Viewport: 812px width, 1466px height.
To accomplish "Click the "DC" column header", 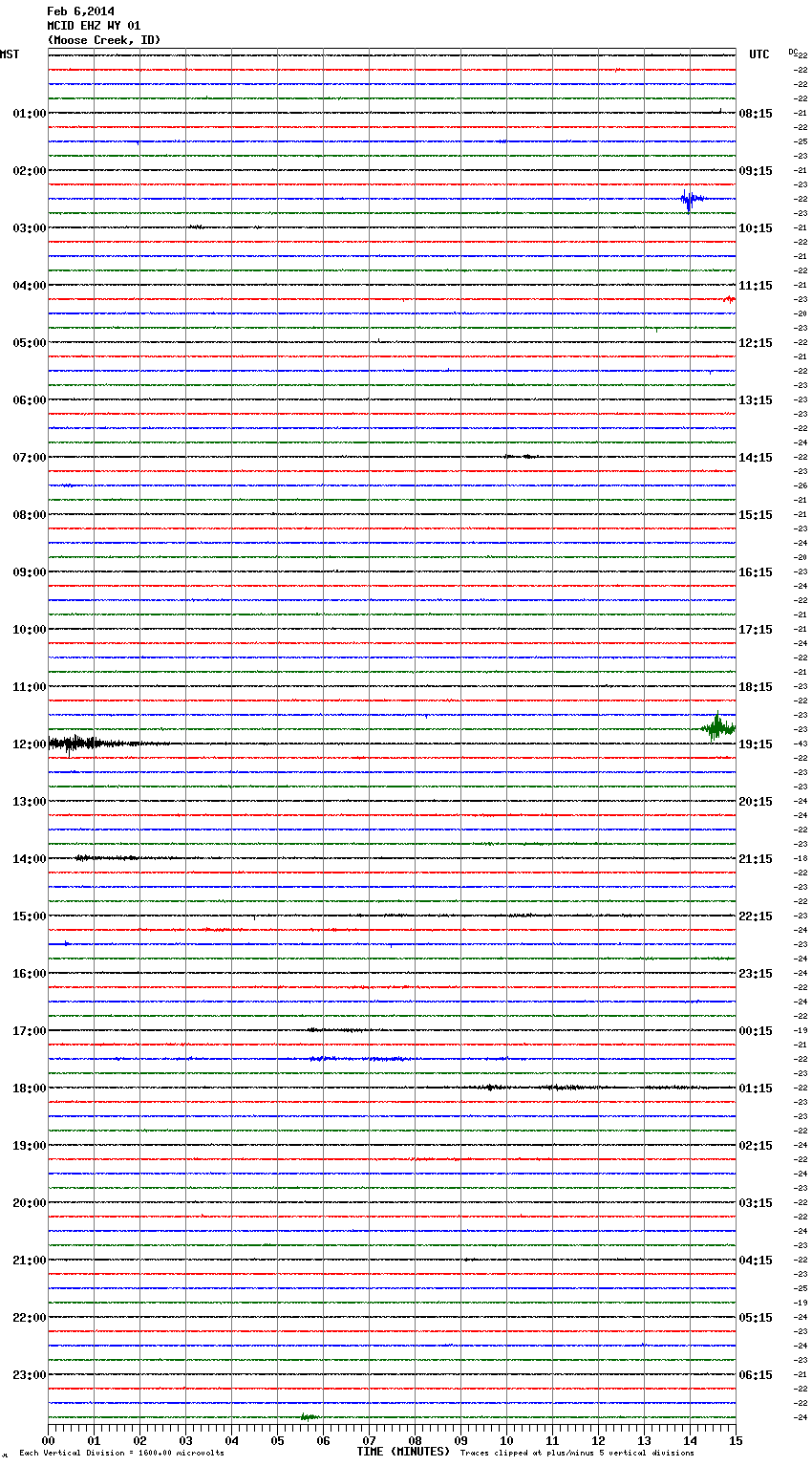I will 793,52.
